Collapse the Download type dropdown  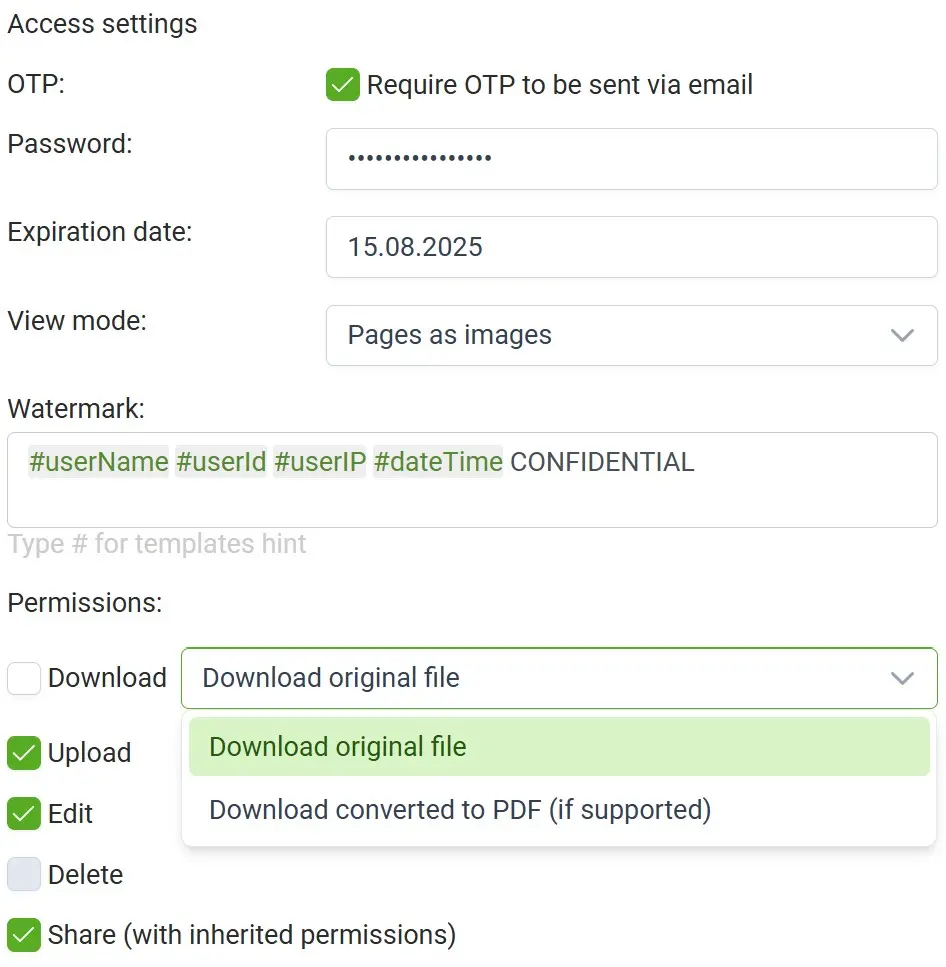[x=540, y=678]
